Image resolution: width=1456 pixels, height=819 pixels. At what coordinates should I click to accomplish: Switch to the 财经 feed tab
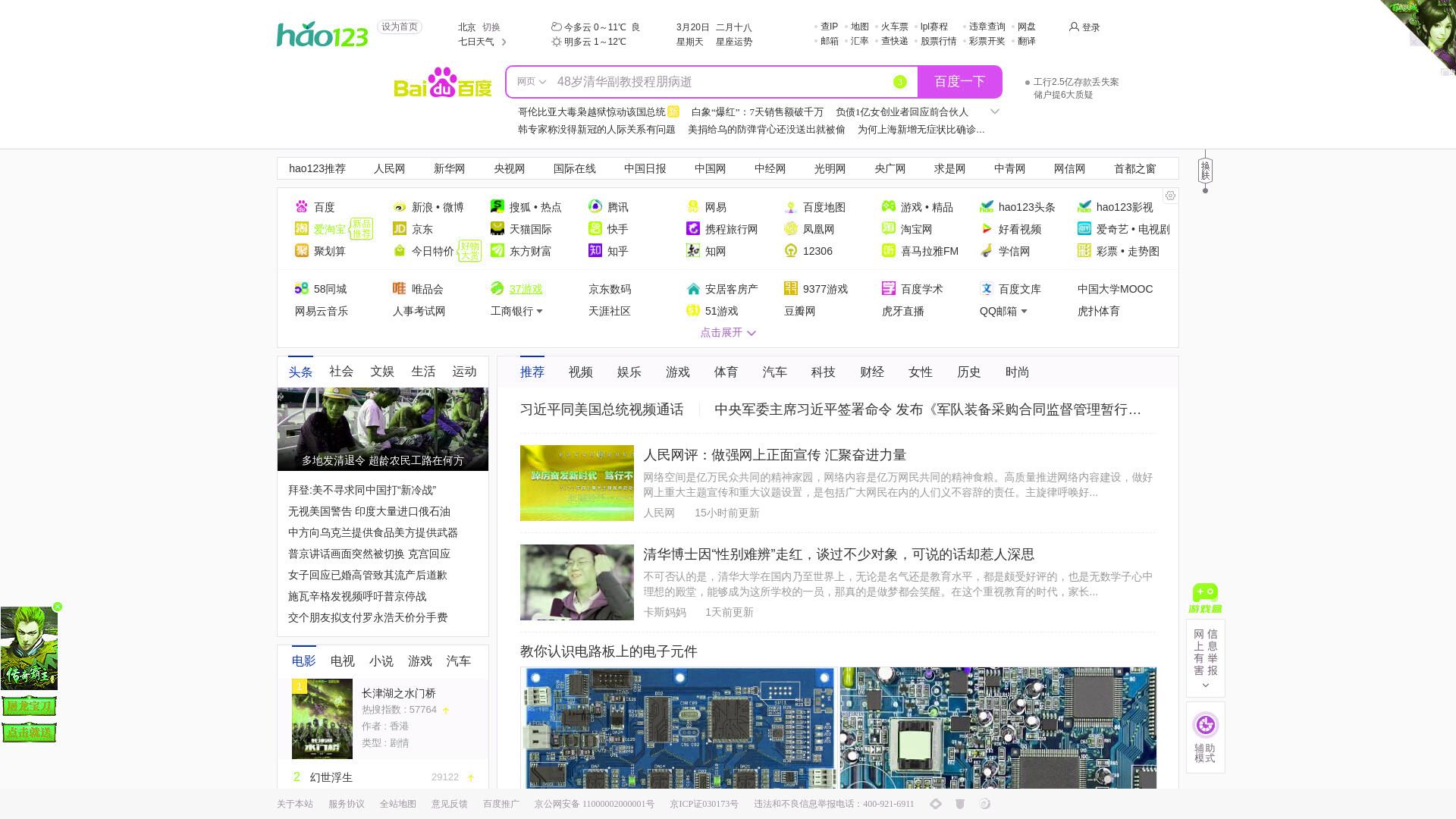point(872,372)
